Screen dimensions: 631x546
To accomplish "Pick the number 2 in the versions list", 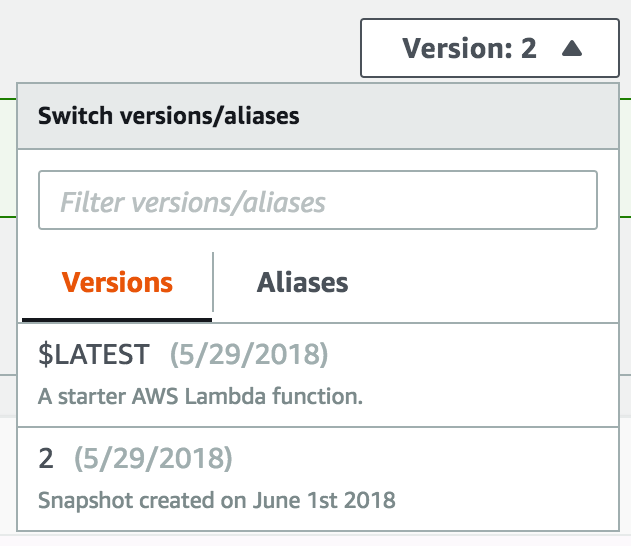I will [46, 459].
